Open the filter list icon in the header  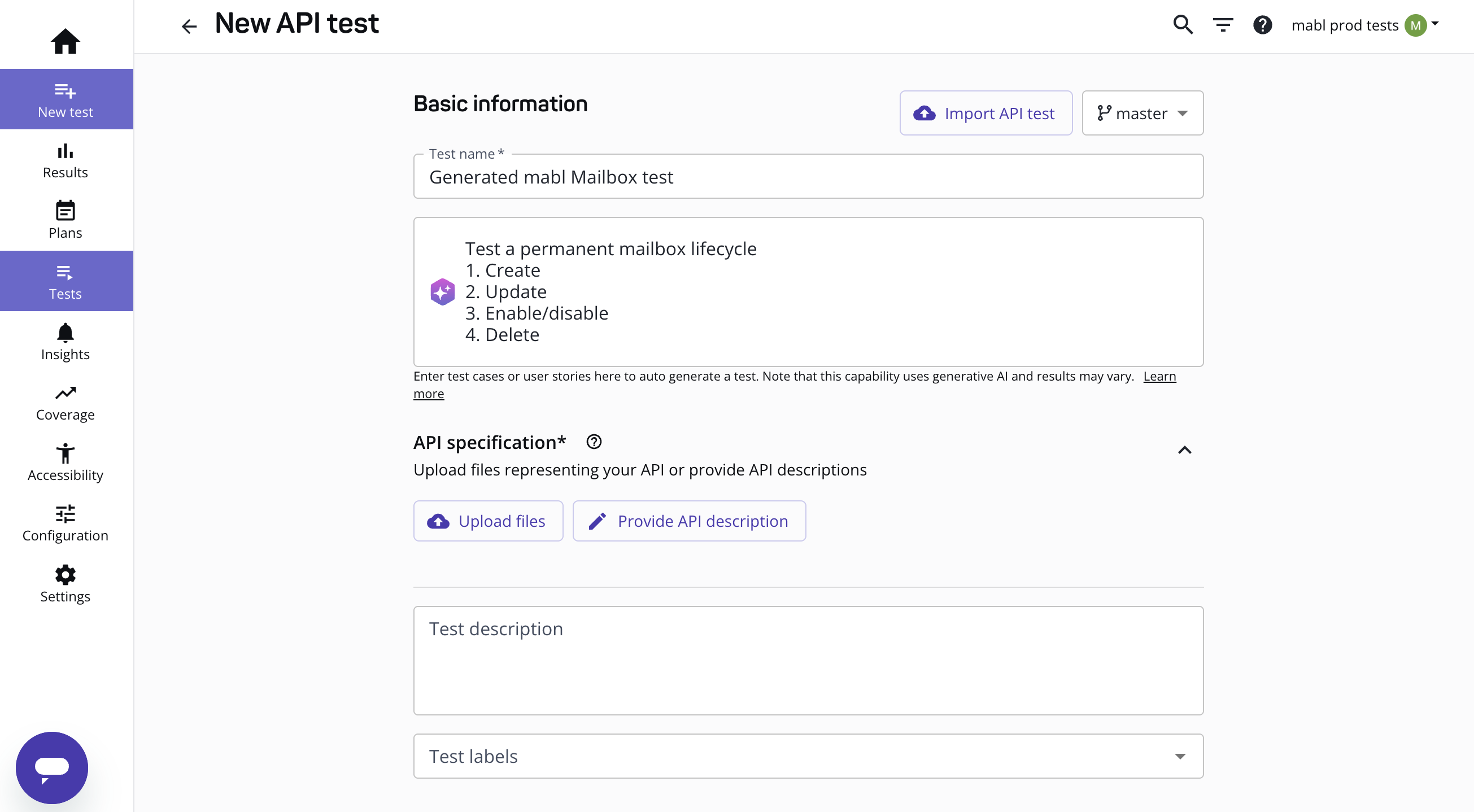1223,25
